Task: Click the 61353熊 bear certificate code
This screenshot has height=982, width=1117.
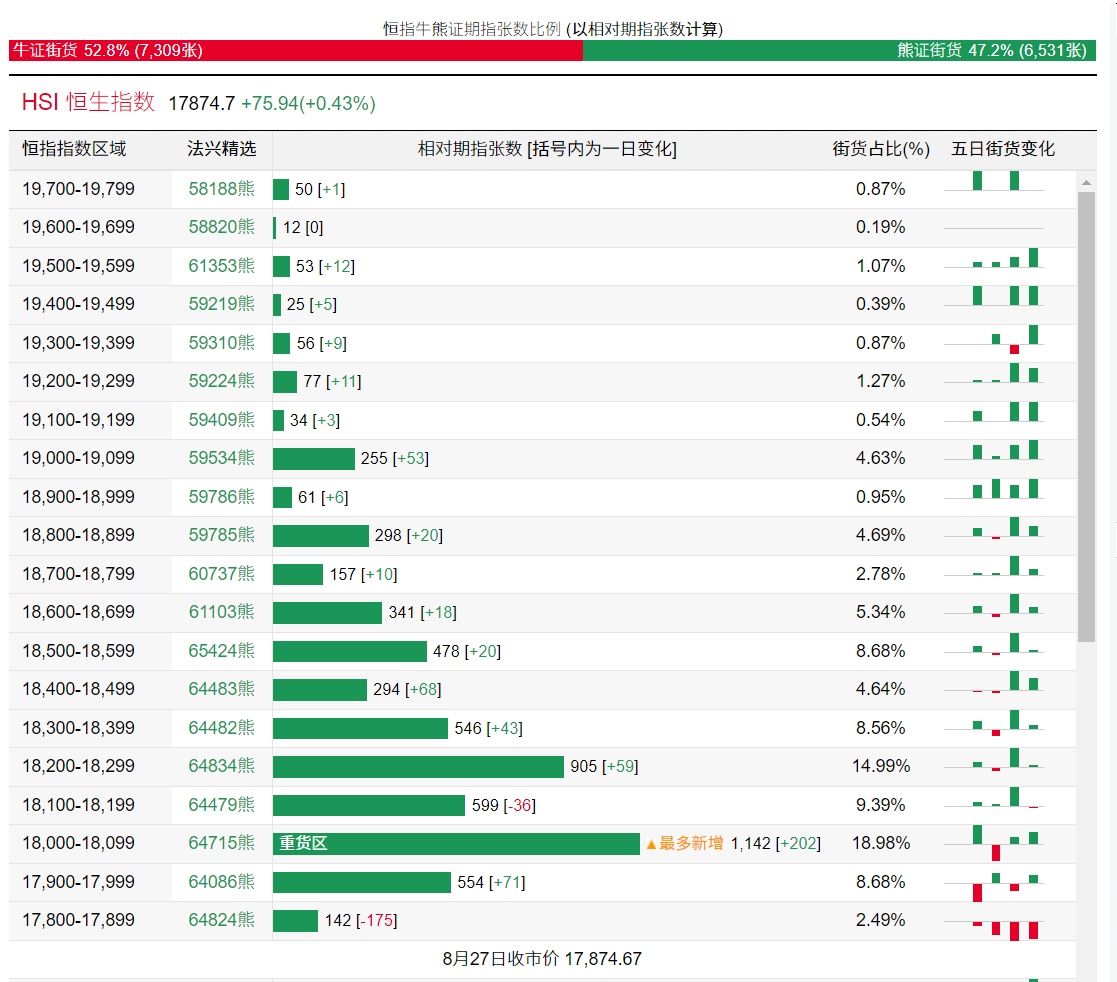Action: [221, 266]
